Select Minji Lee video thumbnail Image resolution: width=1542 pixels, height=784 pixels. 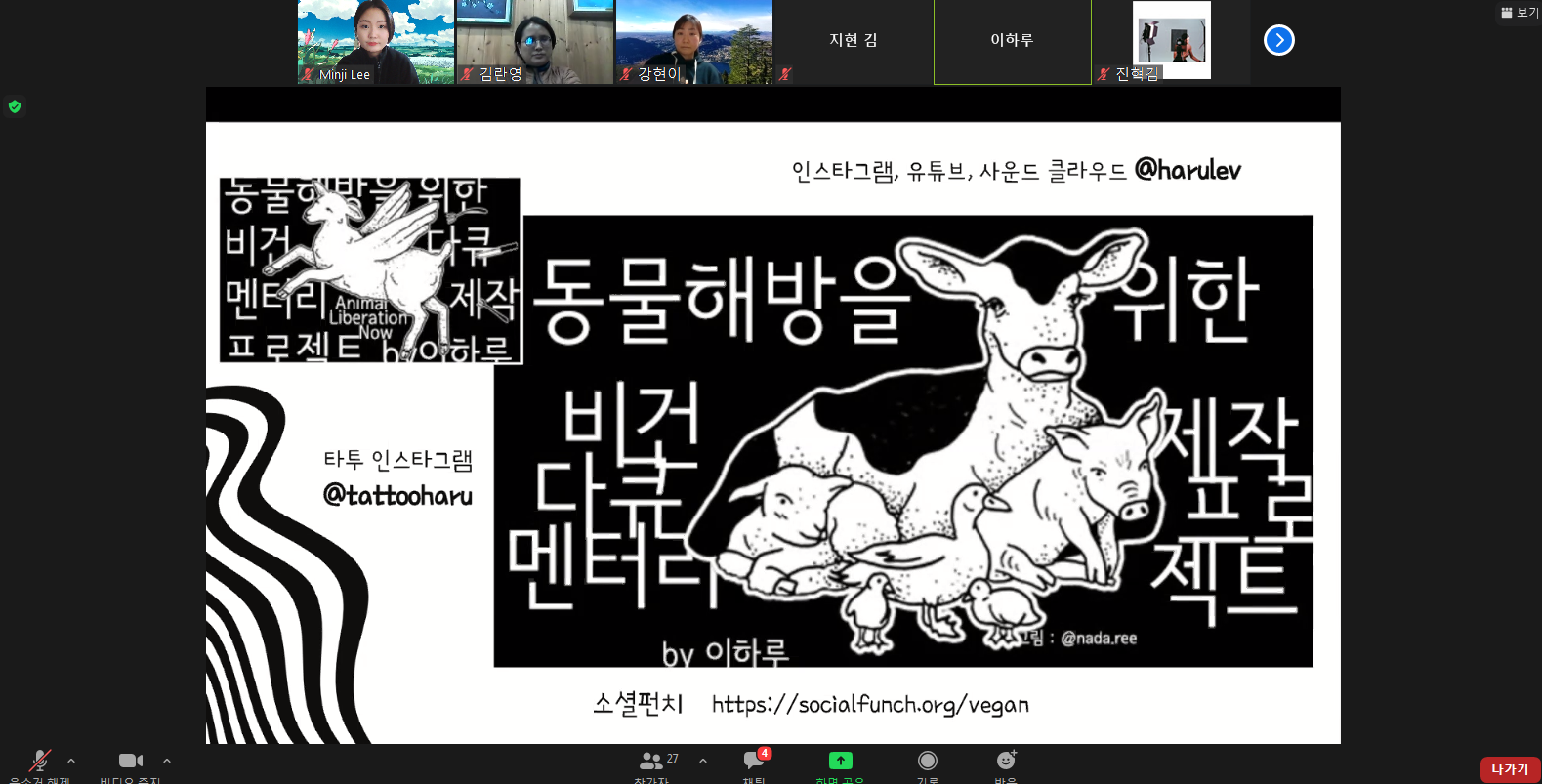(376, 42)
